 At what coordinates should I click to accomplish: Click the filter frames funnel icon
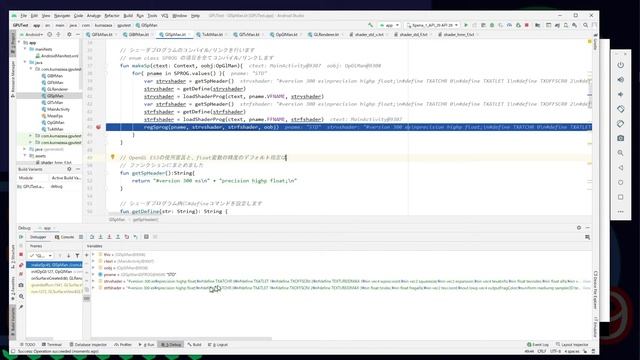pos(77,256)
